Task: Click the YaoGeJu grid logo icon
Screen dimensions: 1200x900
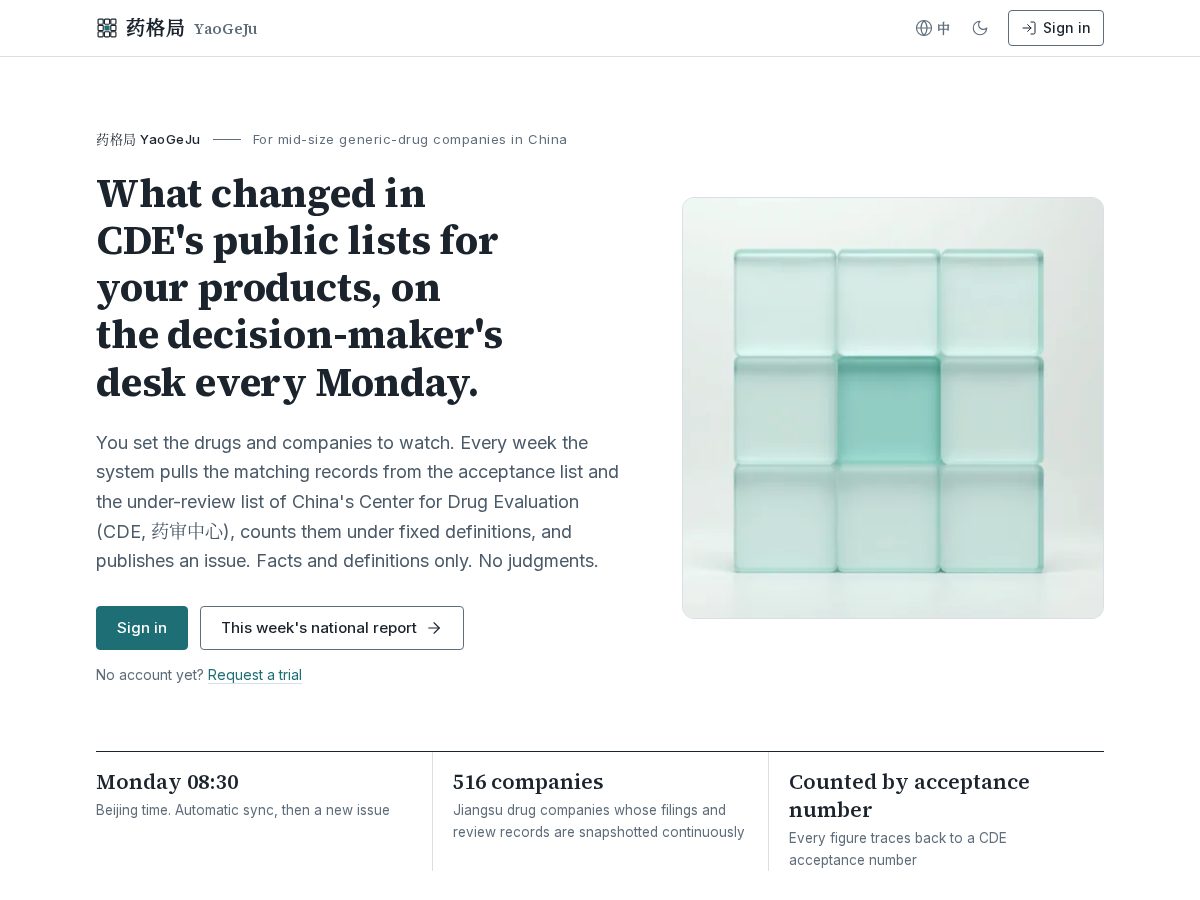Action: click(107, 28)
